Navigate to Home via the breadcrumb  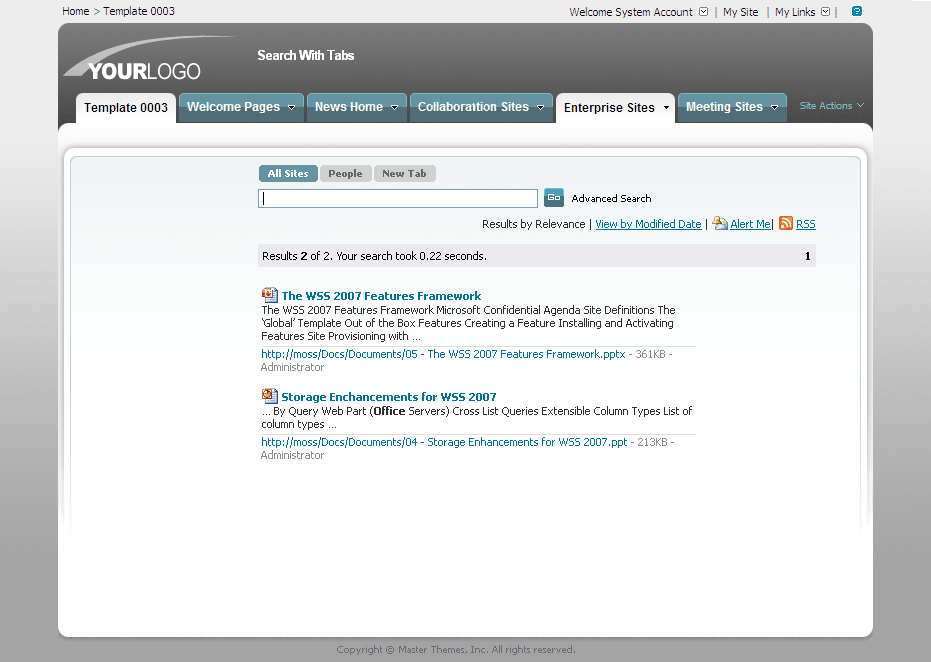(75, 11)
